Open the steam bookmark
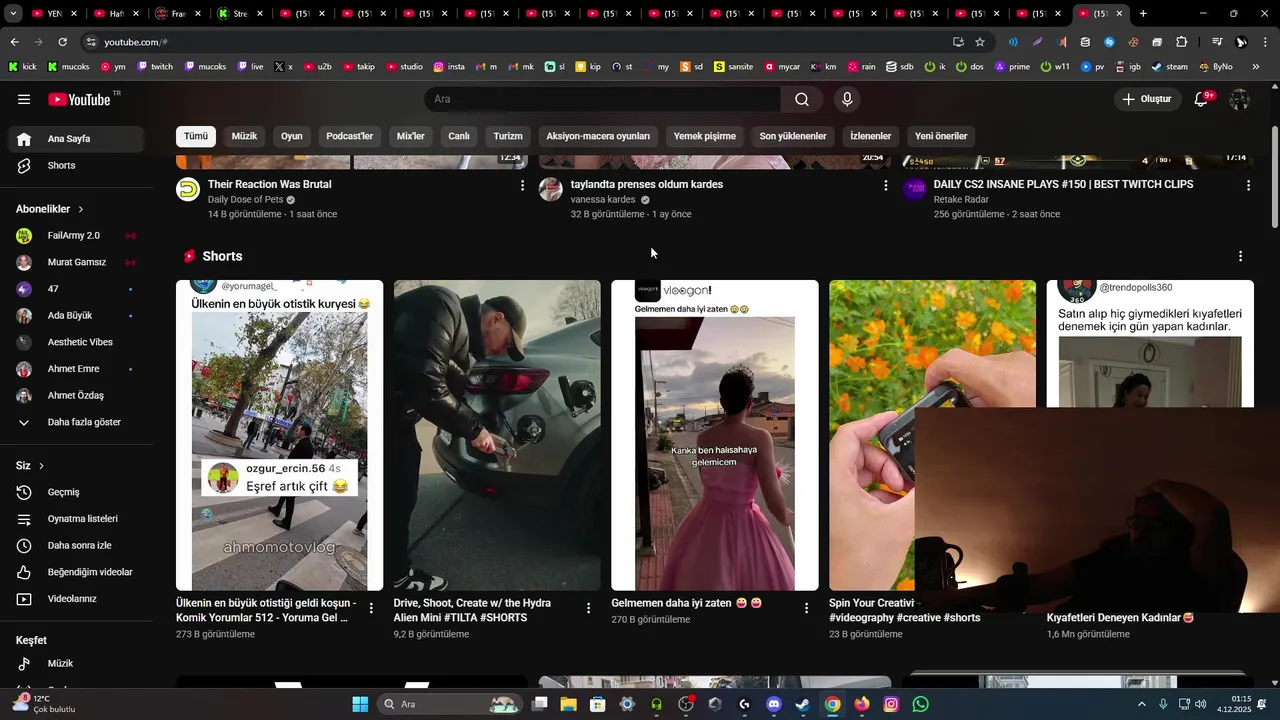1280x720 pixels. (1169, 67)
